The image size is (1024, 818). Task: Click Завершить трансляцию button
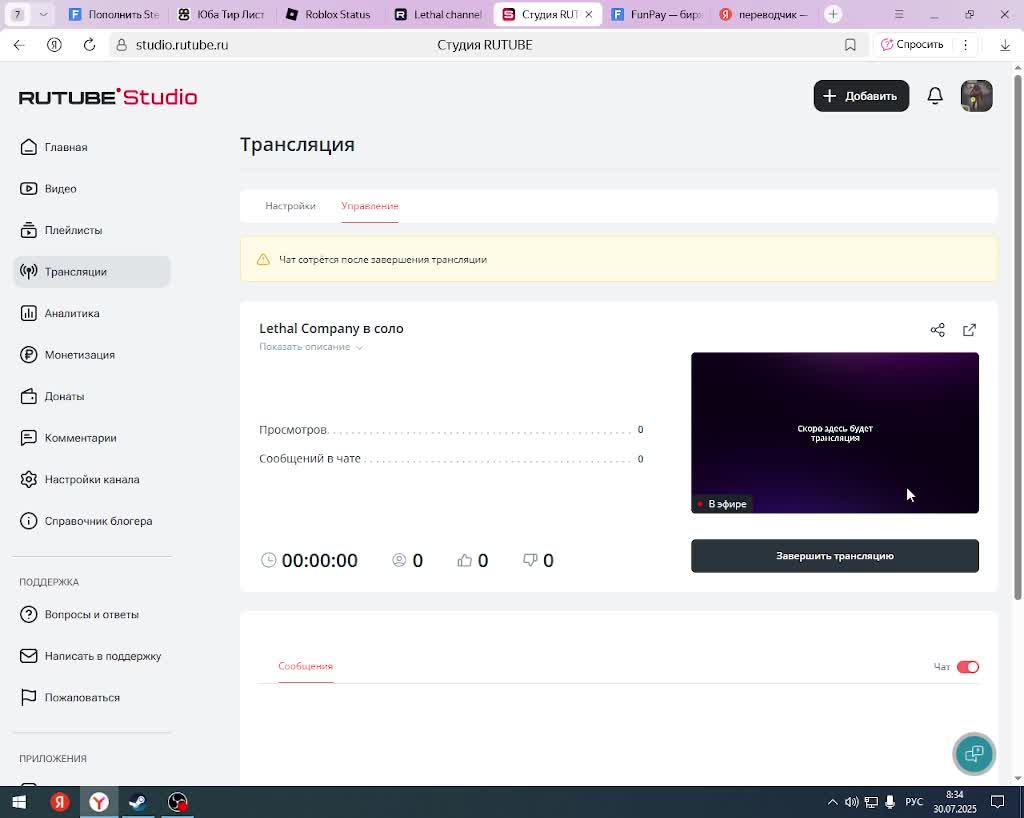pyautogui.click(x=835, y=556)
